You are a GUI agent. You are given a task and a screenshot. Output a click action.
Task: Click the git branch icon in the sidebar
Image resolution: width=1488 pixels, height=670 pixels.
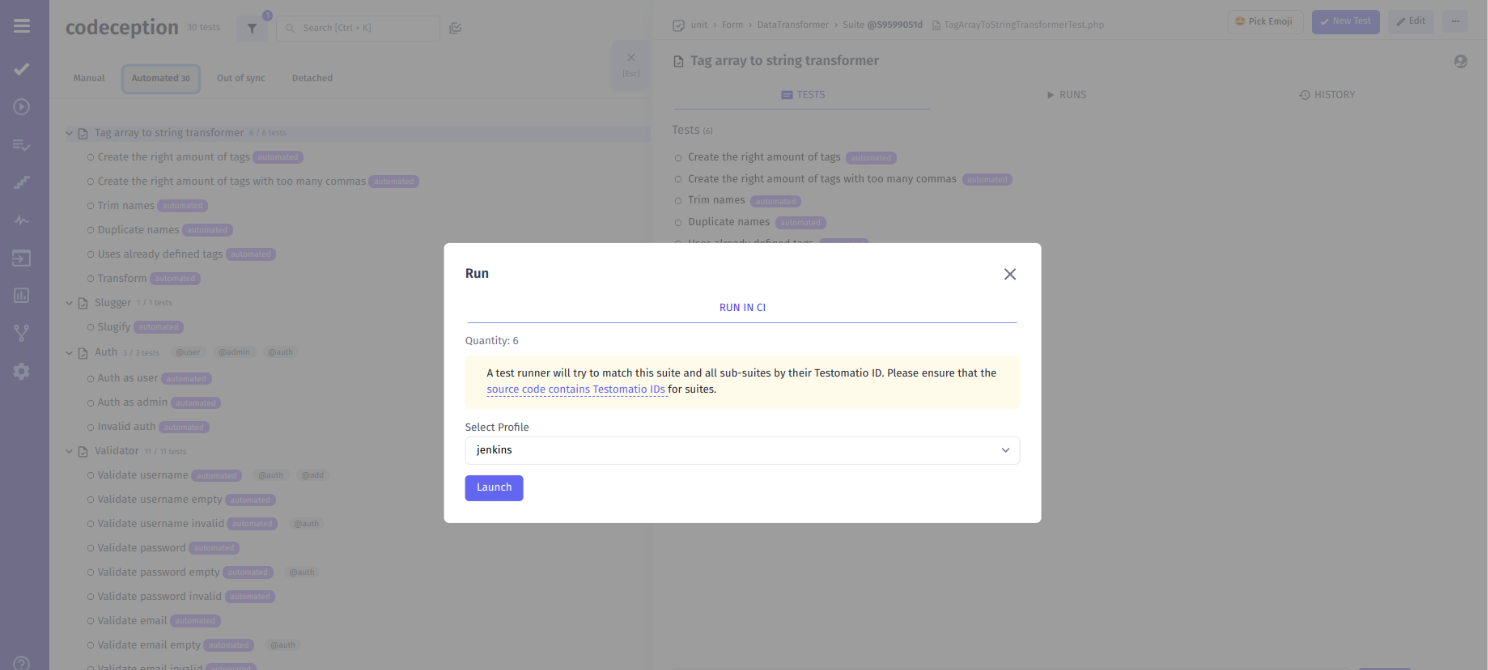pos(22,332)
